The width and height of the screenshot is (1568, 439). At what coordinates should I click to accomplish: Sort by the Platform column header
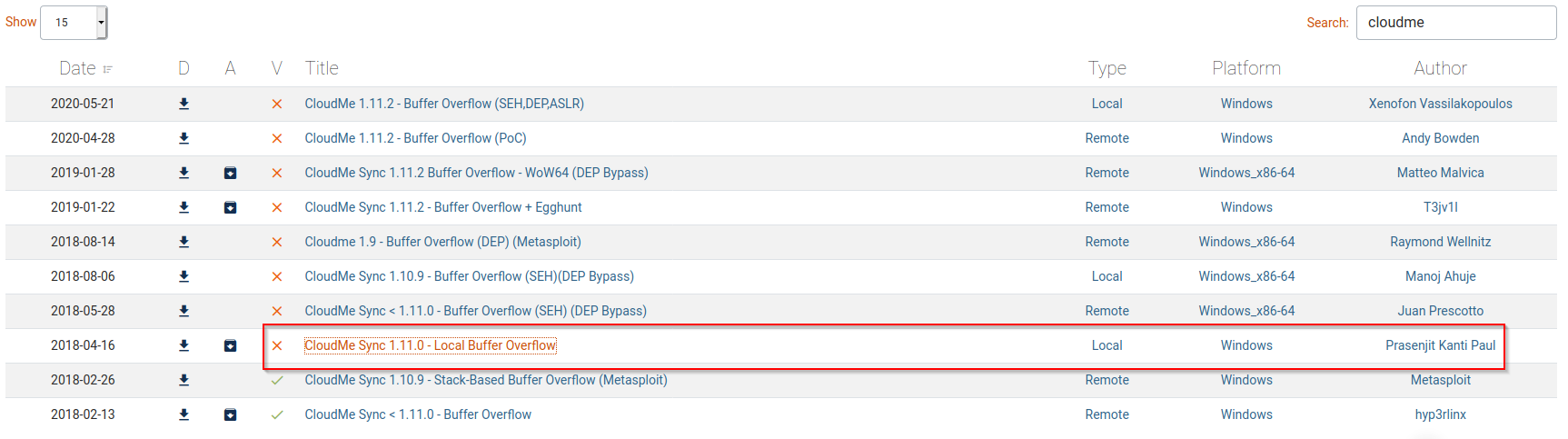point(1245,68)
